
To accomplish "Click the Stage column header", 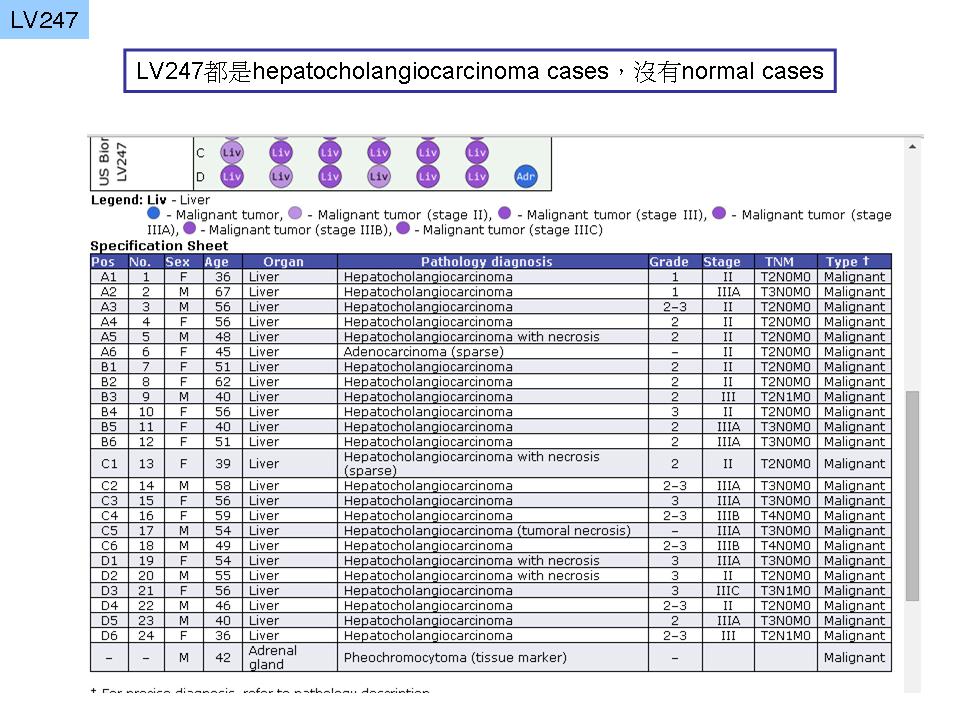I will pyautogui.click(x=728, y=261).
